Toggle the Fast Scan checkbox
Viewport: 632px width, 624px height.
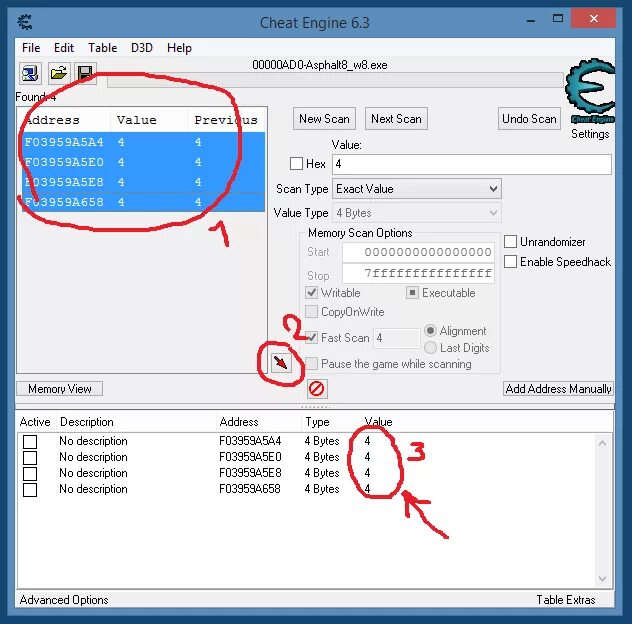coord(311,337)
